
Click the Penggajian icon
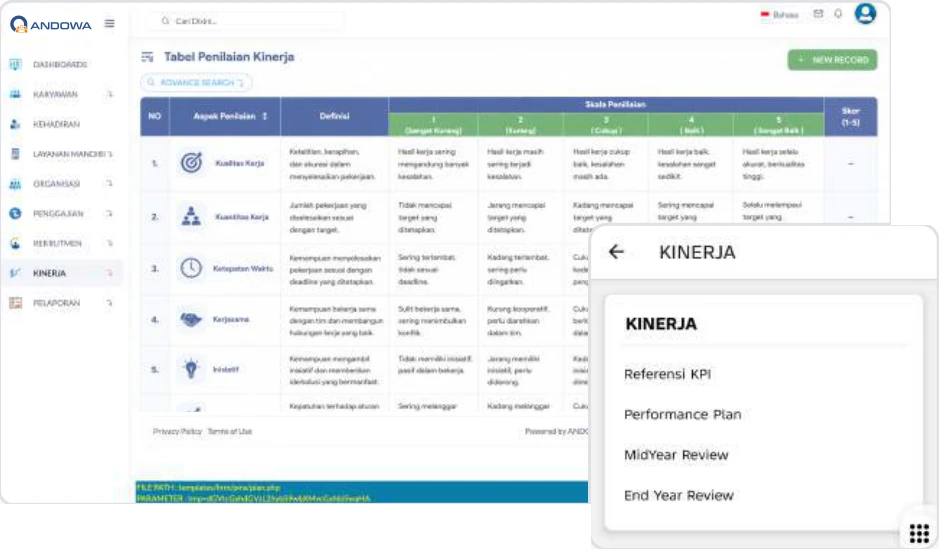point(16,213)
